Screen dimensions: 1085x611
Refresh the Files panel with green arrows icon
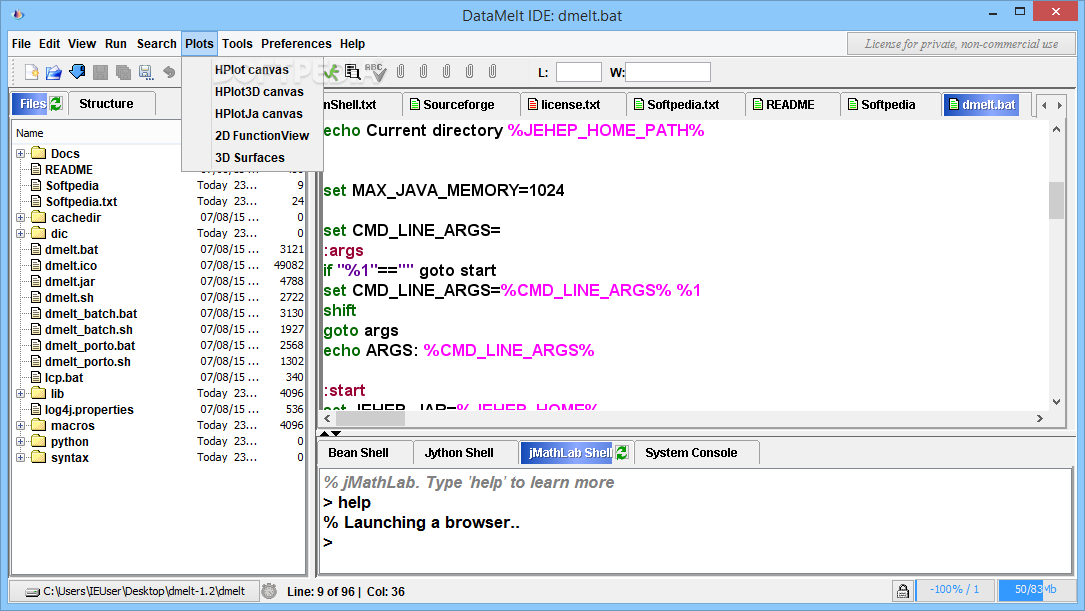click(x=56, y=104)
